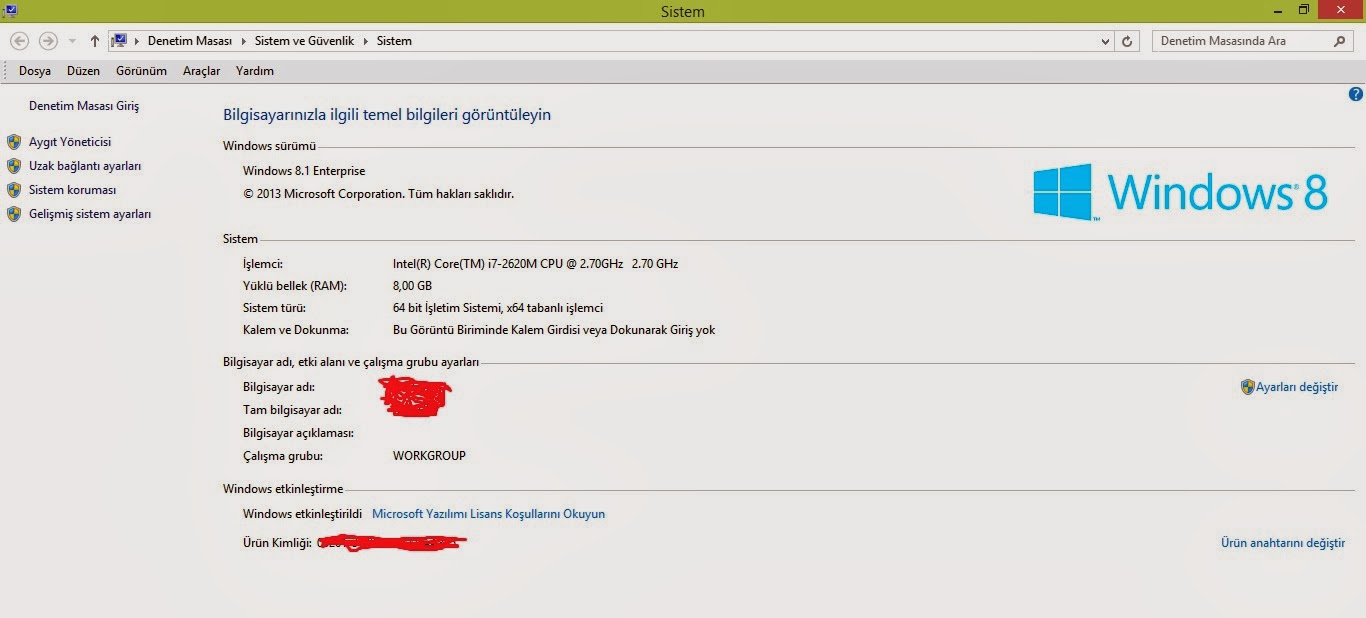Open the Yardım menu
This screenshot has width=1366, height=618.
coord(255,71)
